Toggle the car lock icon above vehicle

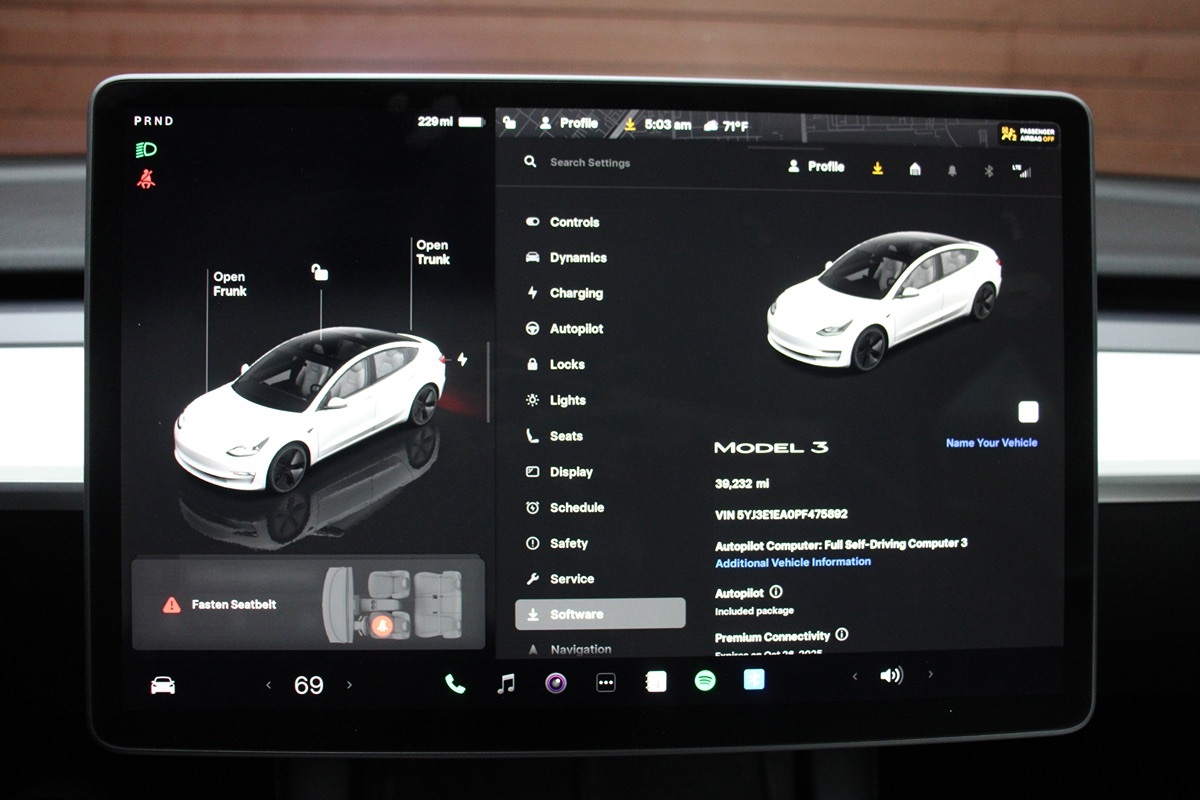tap(320, 272)
